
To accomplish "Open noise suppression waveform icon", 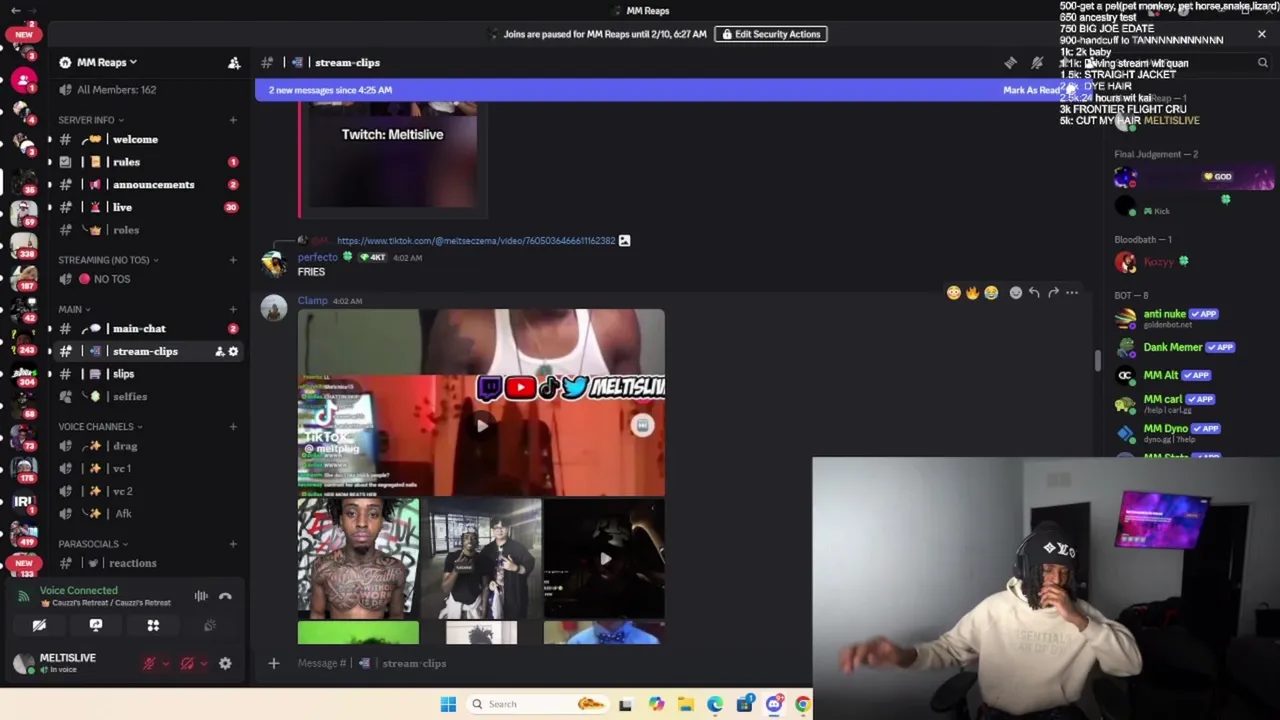I will click(201, 596).
